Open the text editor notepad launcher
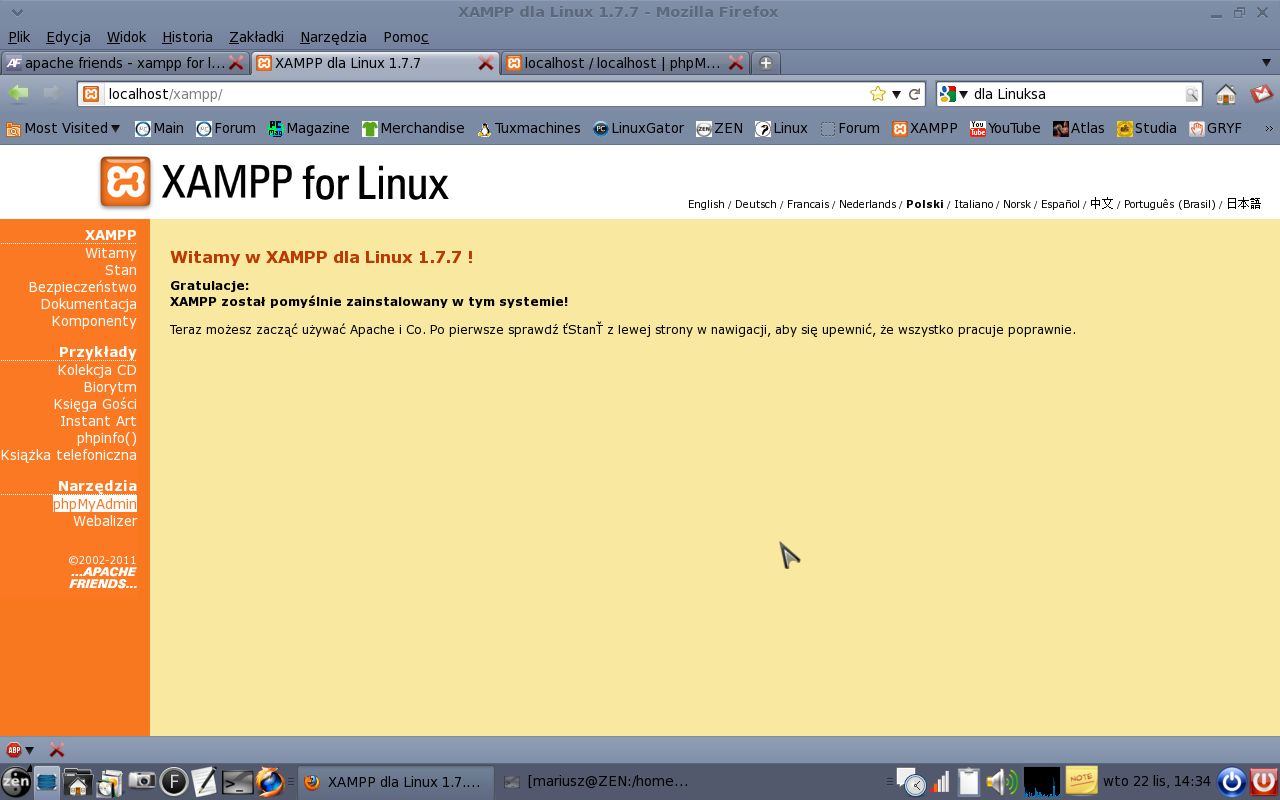Viewport: 1280px width, 800px height. pos(204,781)
